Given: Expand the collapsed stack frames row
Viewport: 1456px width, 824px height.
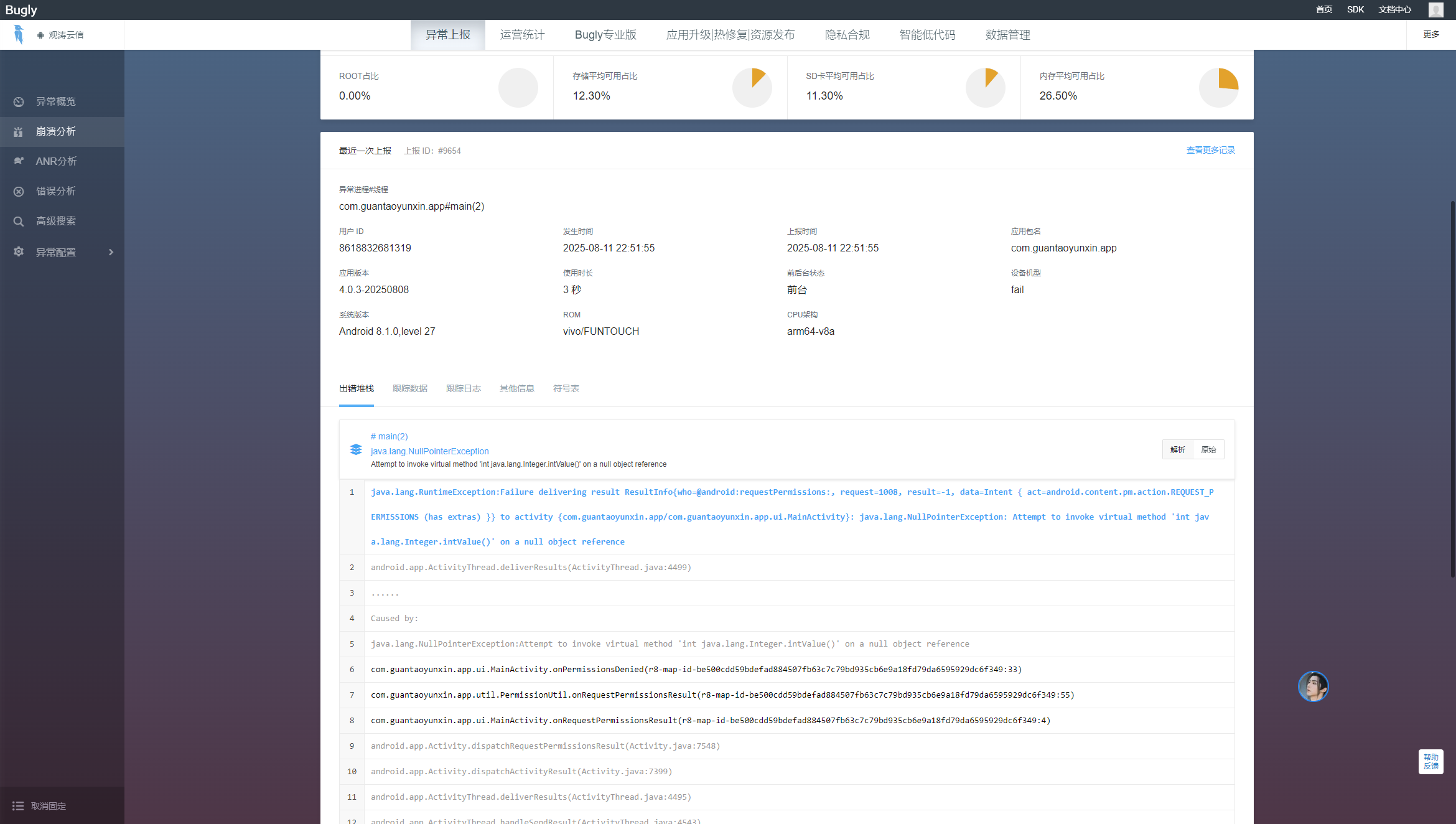Looking at the screenshot, I should click(384, 592).
